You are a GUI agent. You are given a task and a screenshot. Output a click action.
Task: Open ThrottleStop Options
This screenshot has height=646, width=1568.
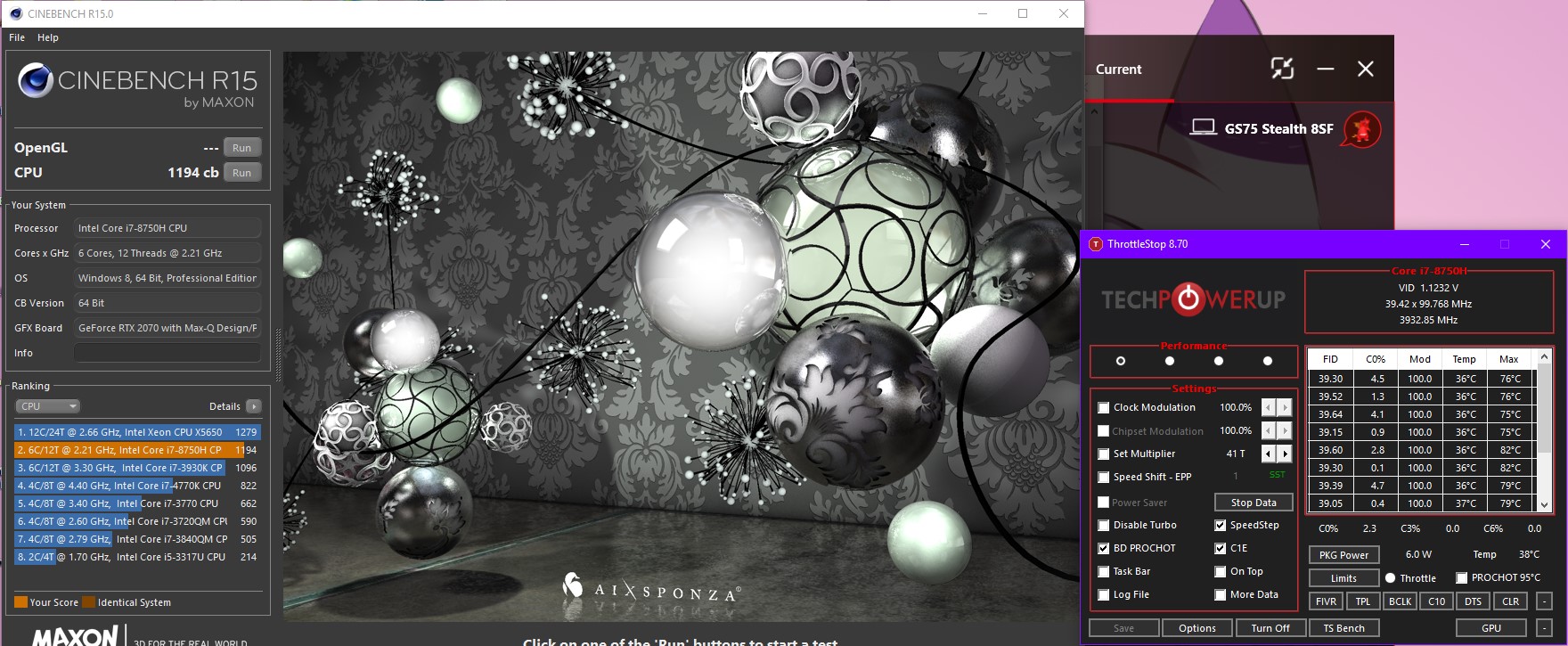[1197, 628]
